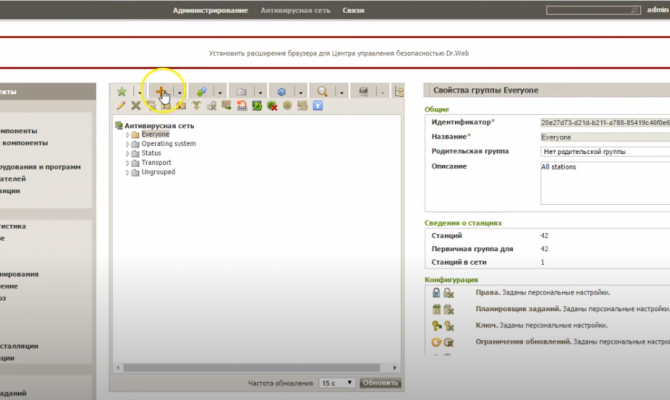Open the dropdown arrow beside the star icon
Image resolution: width=670 pixels, height=400 pixels.
click(x=139, y=92)
